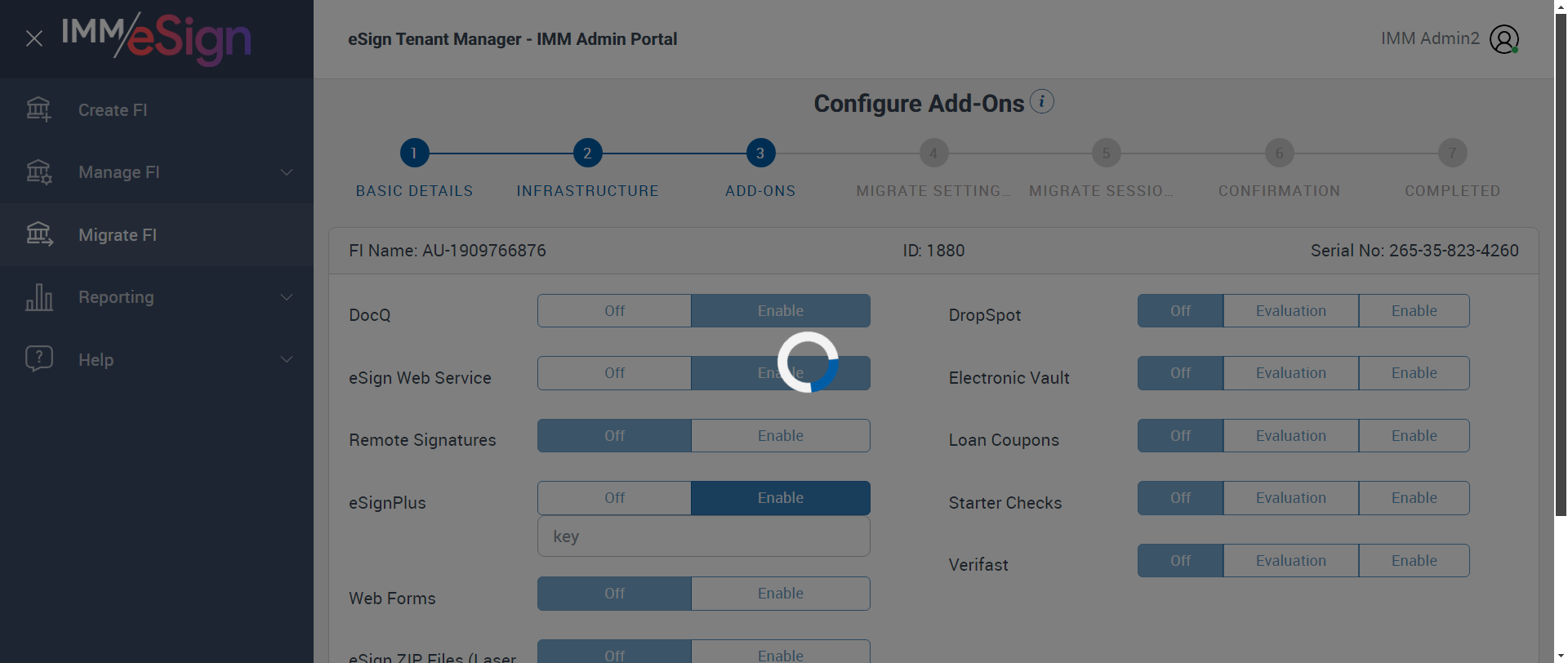
Task: Click the IMM Admin2 username
Action: click(1430, 38)
